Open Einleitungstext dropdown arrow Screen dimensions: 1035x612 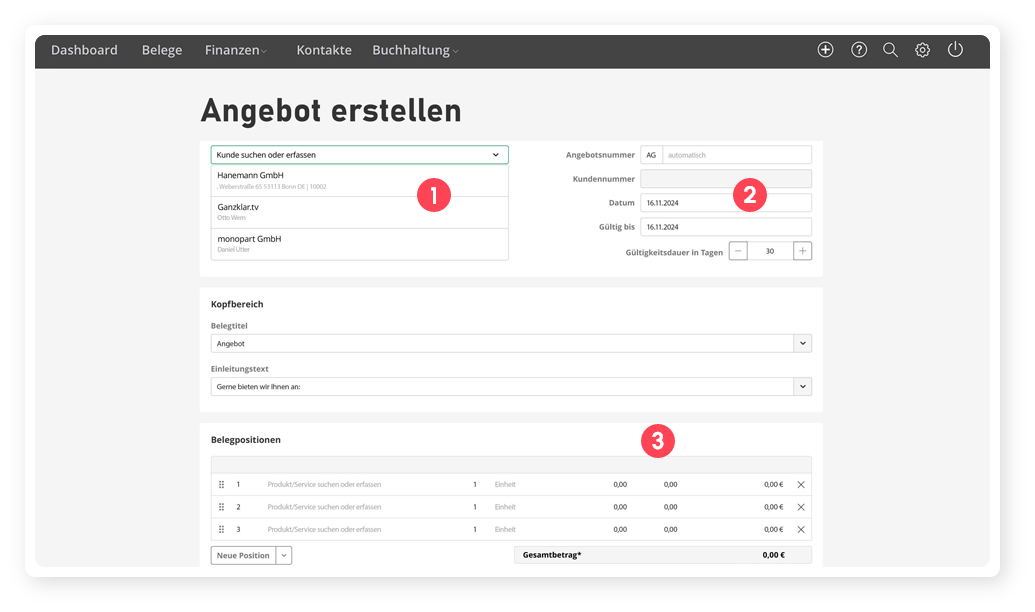point(803,386)
